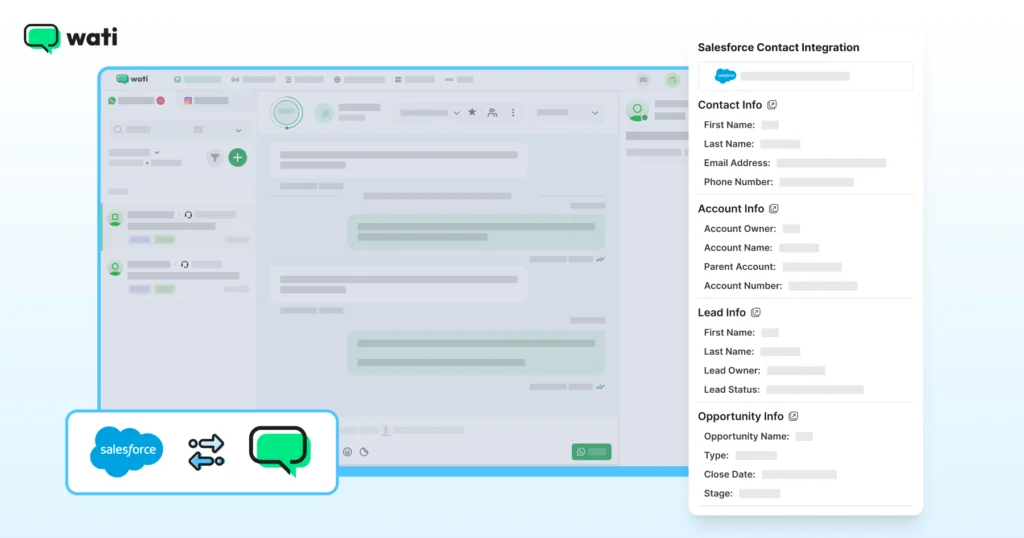
Task: Click the 'Opportunity Info' section heading
Action: [741, 416]
